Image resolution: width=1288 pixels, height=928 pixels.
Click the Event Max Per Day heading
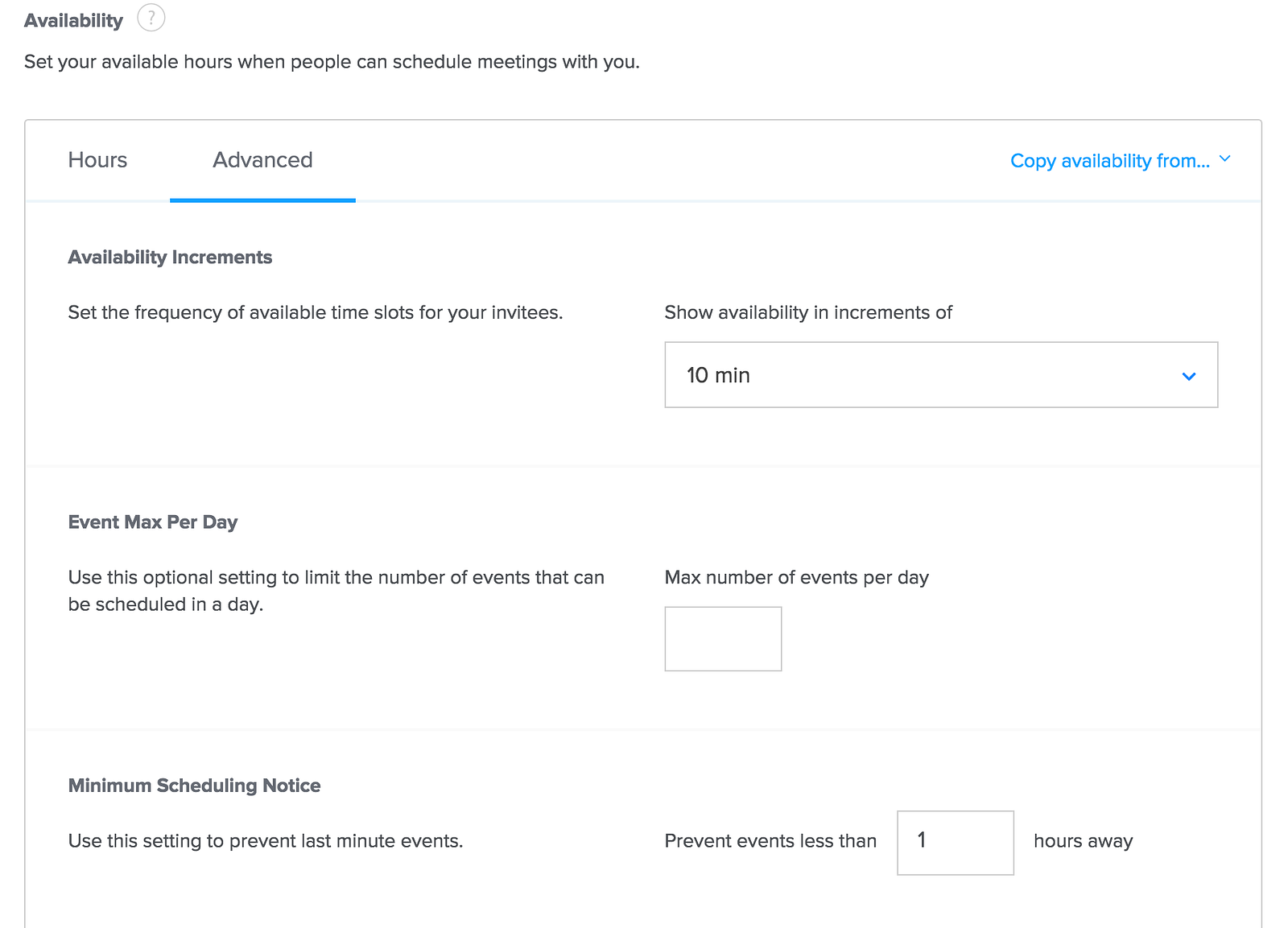(153, 522)
